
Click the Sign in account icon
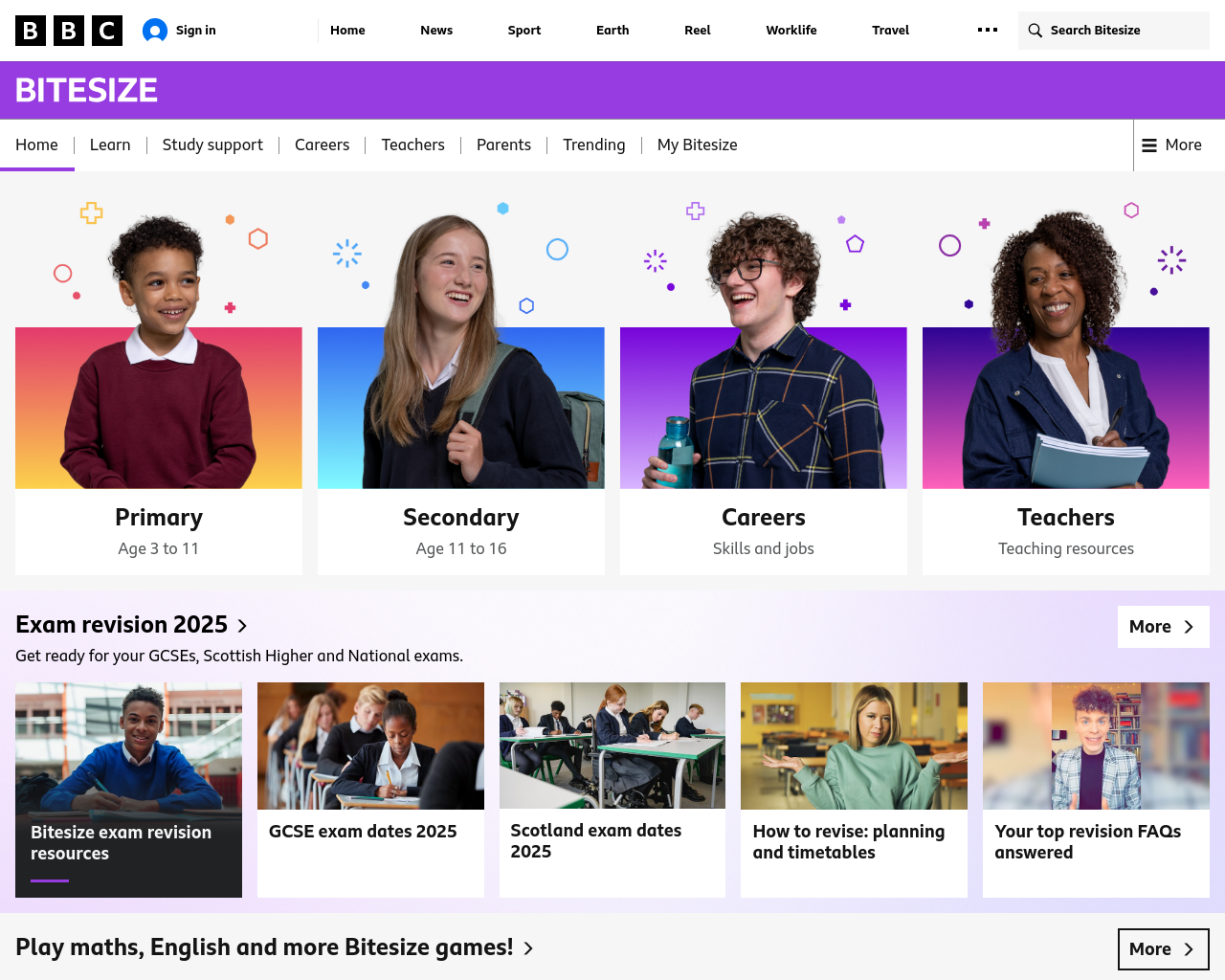(155, 31)
